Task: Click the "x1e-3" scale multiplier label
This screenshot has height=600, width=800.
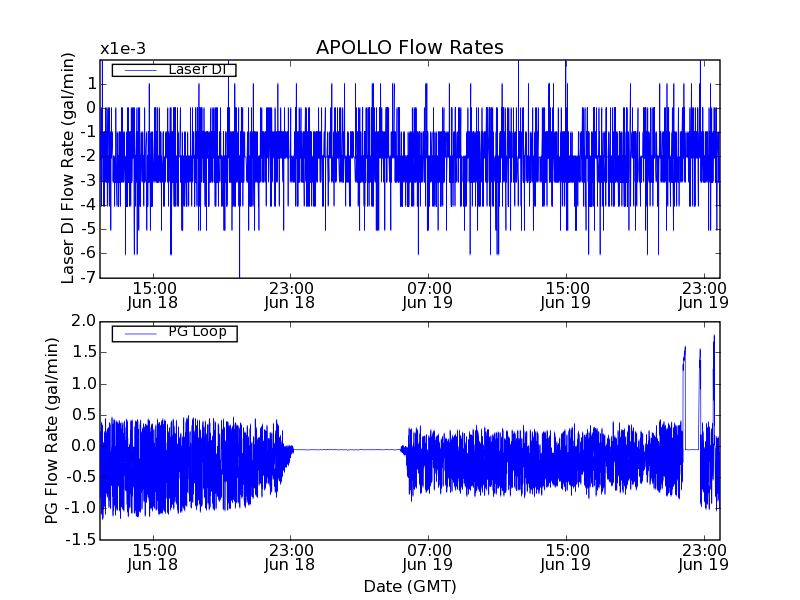Action: point(122,49)
